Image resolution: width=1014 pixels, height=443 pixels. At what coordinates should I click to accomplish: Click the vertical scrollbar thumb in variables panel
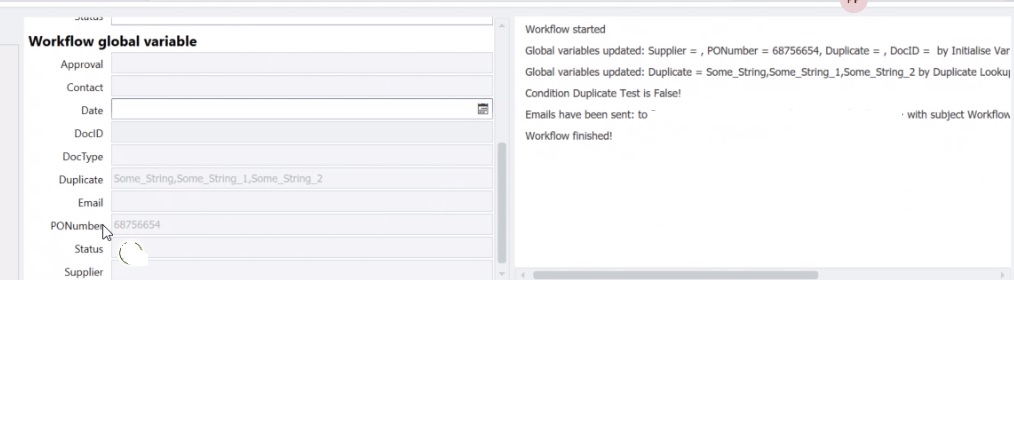pos(502,200)
